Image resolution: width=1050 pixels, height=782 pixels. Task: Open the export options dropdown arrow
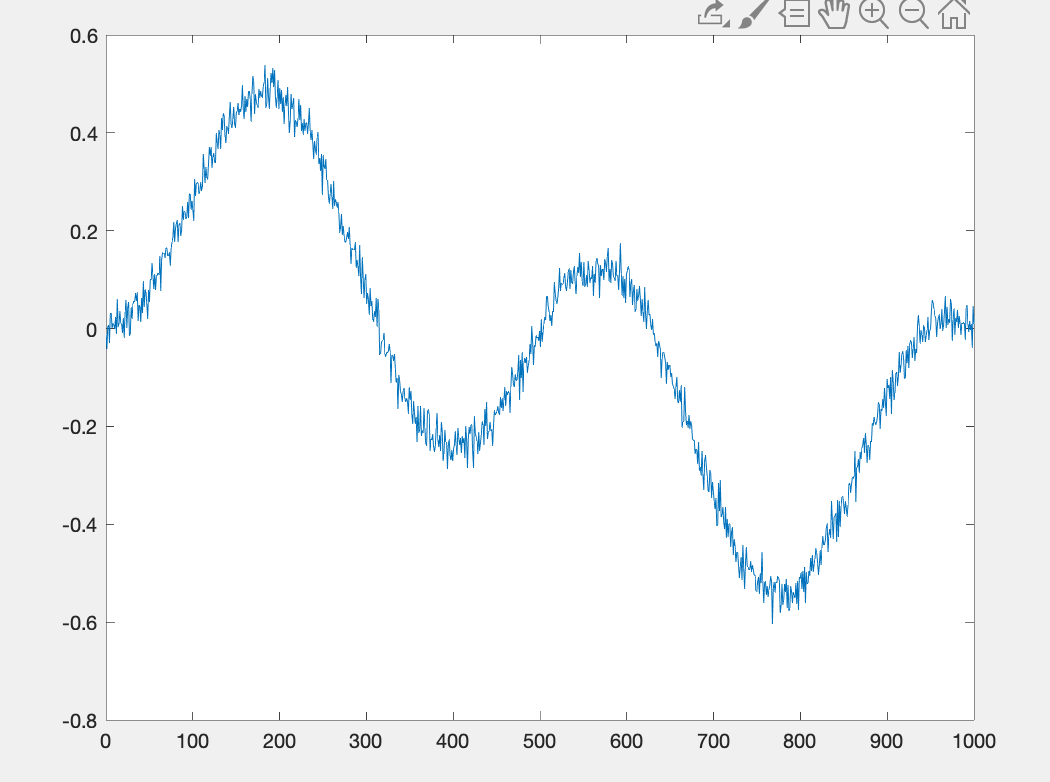726,23
